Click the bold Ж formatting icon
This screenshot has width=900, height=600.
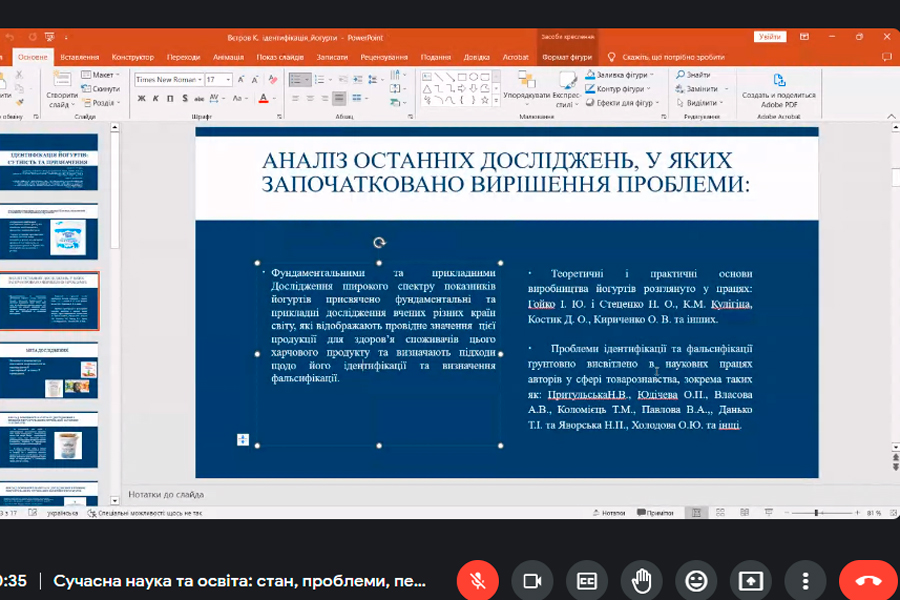click(141, 98)
